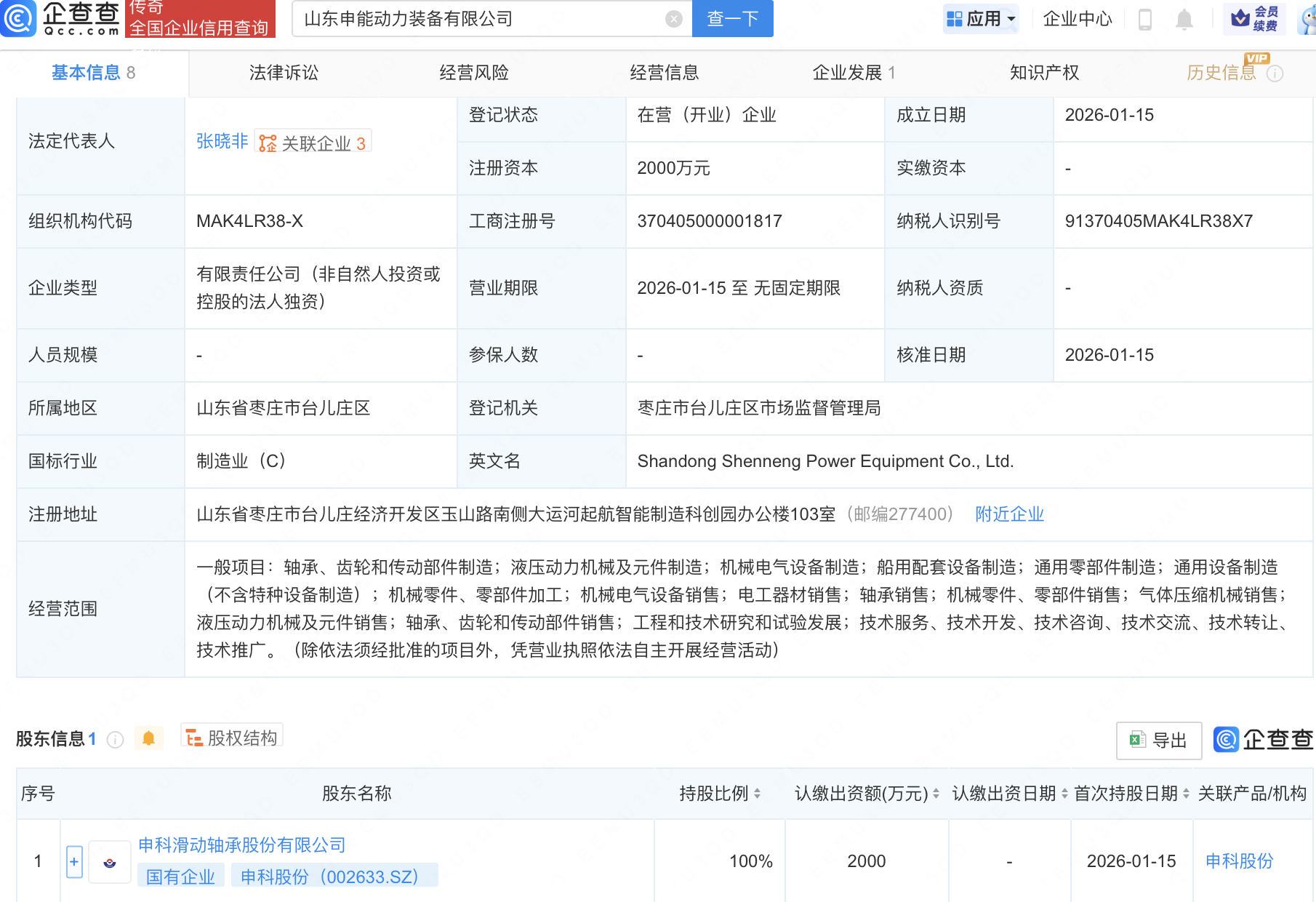This screenshot has height=902, width=1316.
Task: Open the mobile app phone icon
Action: point(1146,20)
